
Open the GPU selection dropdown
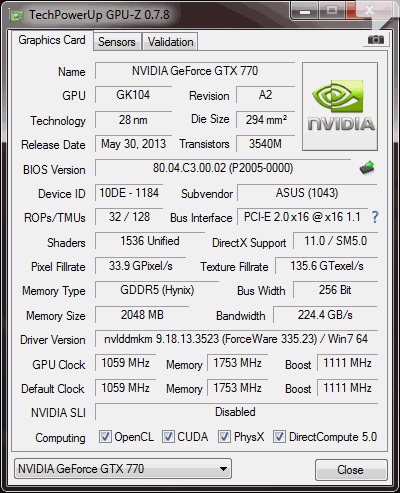coord(123,469)
